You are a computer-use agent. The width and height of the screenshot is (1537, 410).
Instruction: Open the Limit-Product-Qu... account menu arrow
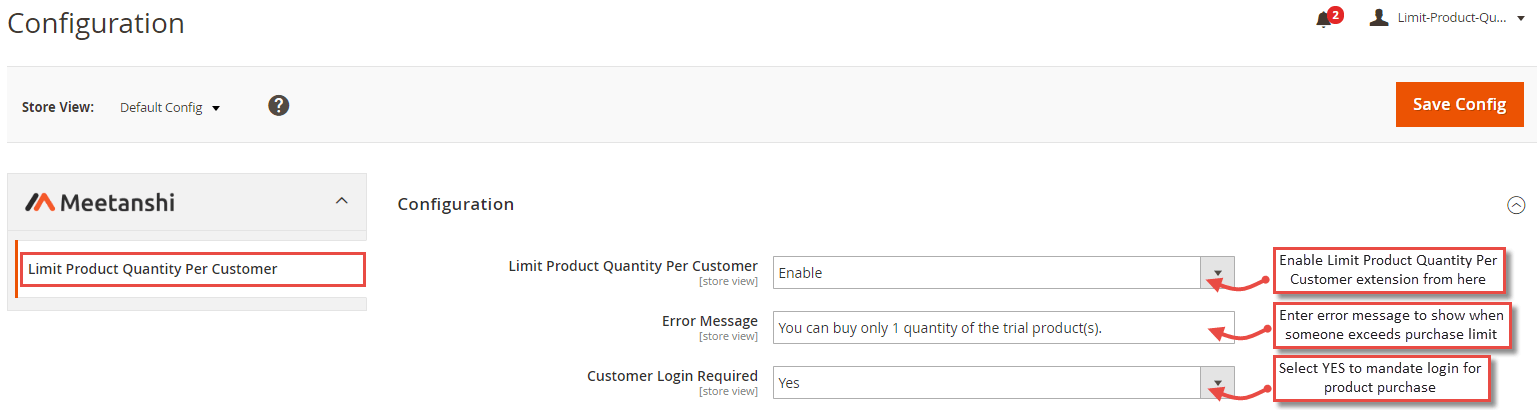[1520, 18]
